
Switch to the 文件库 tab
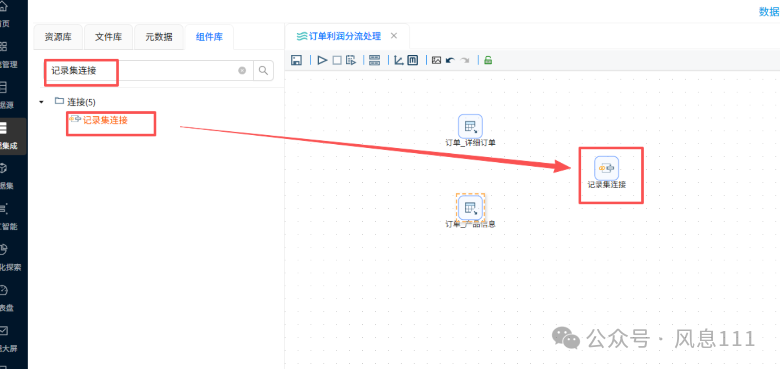click(108, 37)
